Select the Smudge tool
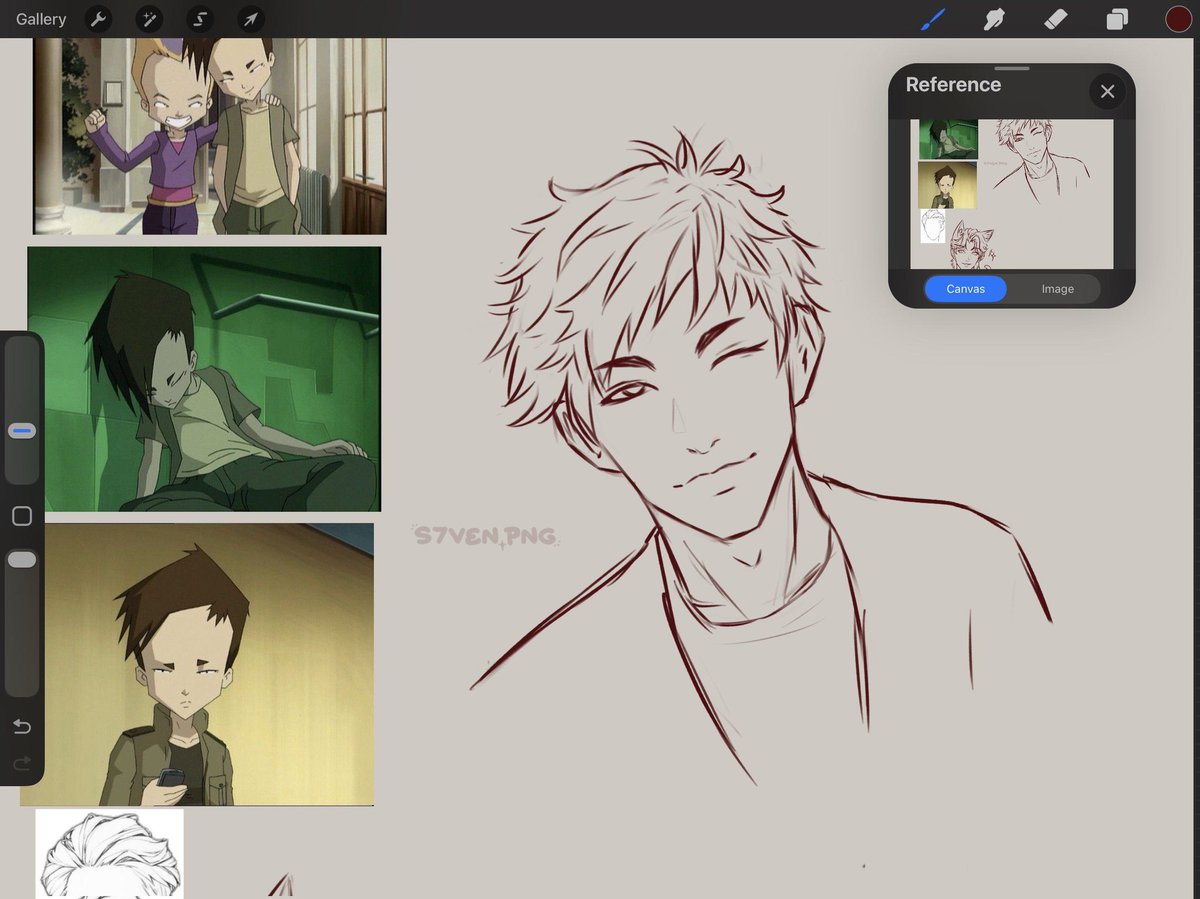This screenshot has height=899, width=1200. point(994,19)
